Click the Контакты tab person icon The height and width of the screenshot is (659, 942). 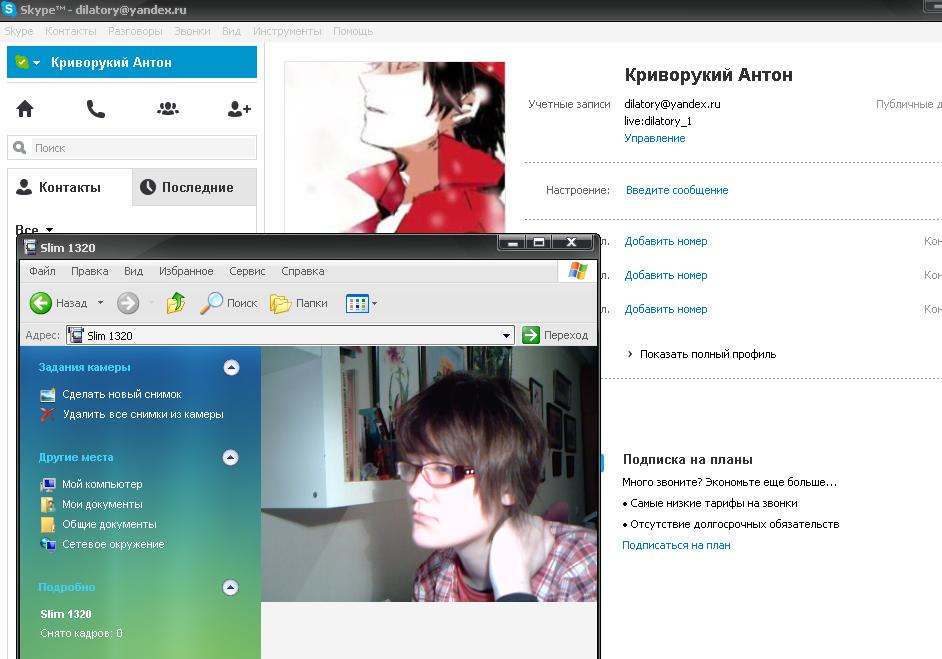pos(24,187)
